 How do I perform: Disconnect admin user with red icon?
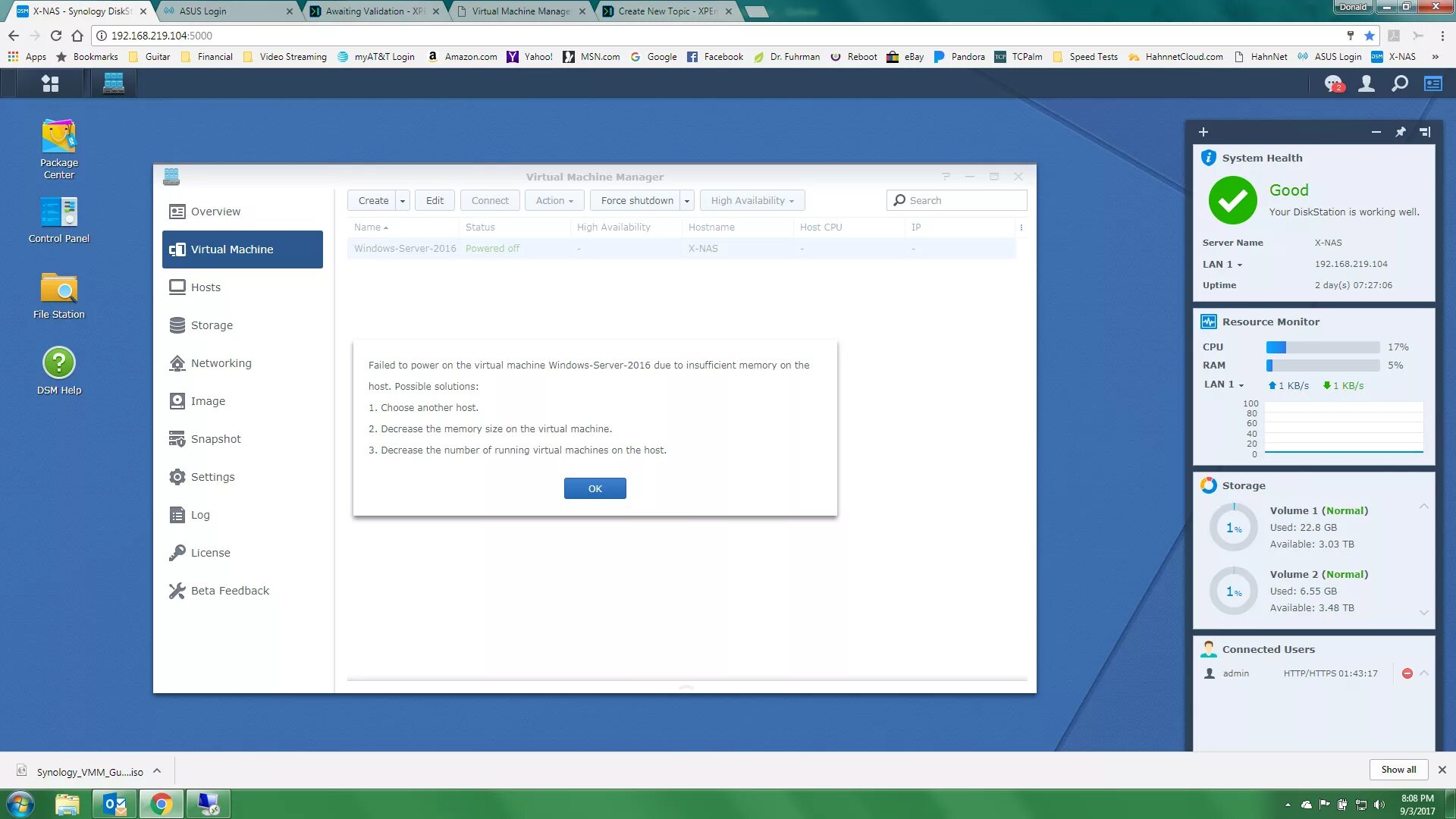[x=1407, y=673]
